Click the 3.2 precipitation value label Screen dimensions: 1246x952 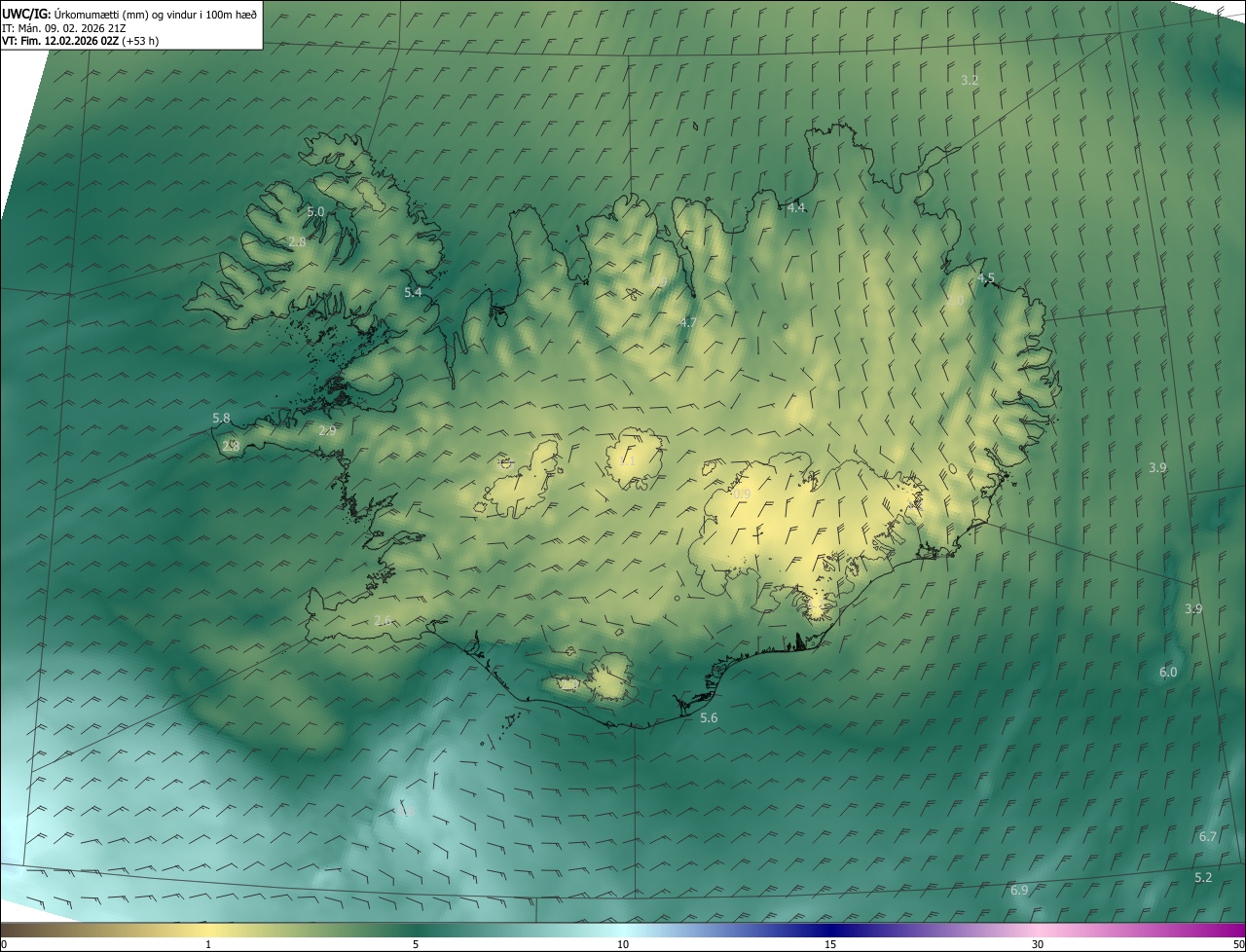(x=969, y=80)
